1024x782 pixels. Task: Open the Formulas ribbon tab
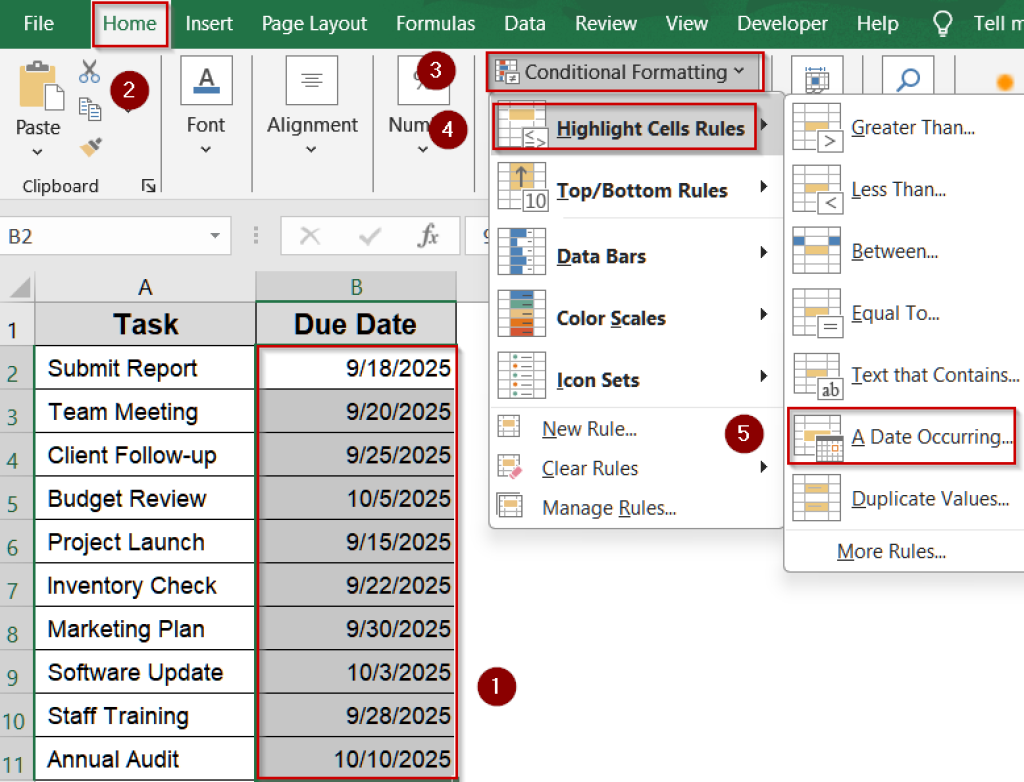(435, 24)
